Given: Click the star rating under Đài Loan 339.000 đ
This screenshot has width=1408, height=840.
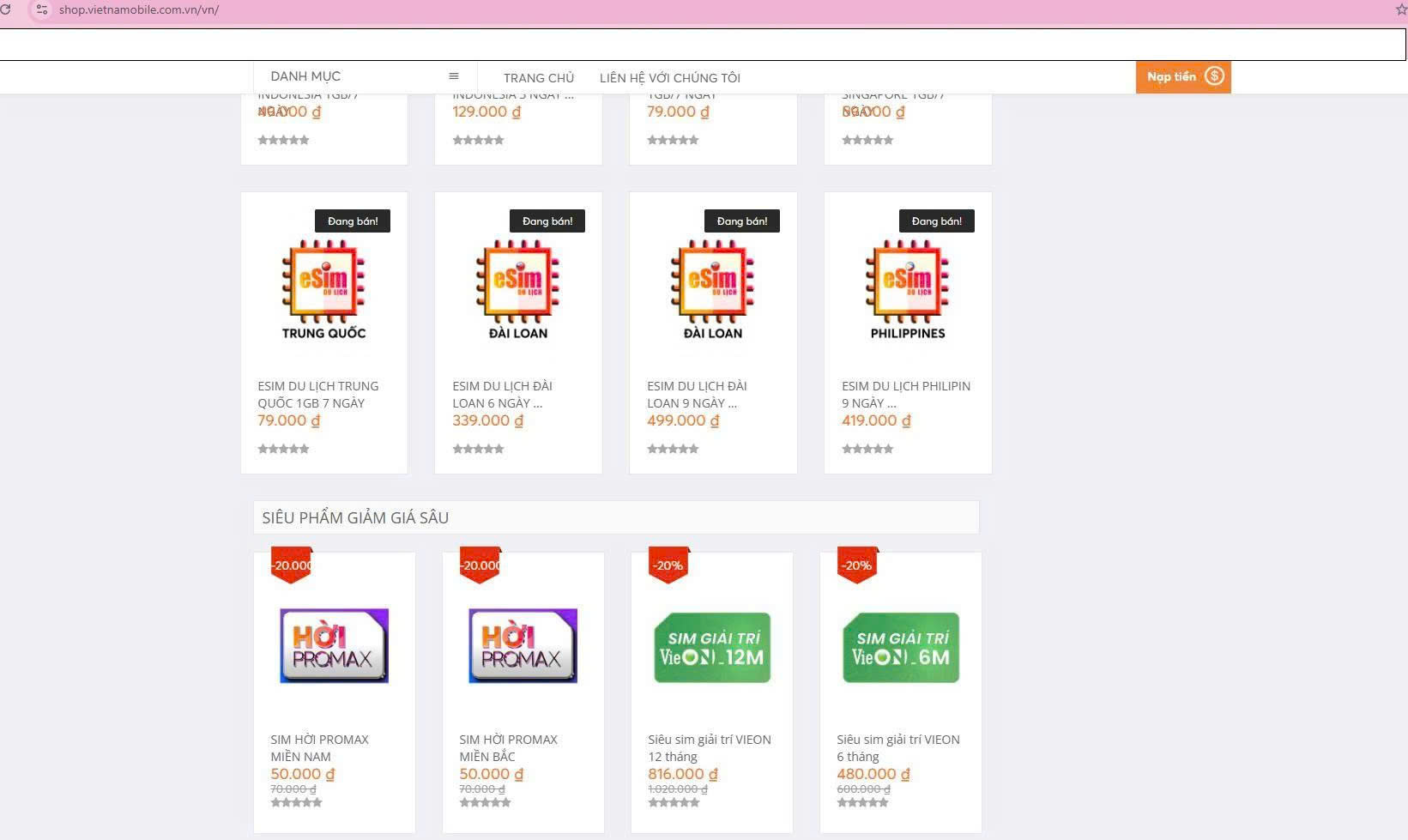Looking at the screenshot, I should point(479,449).
